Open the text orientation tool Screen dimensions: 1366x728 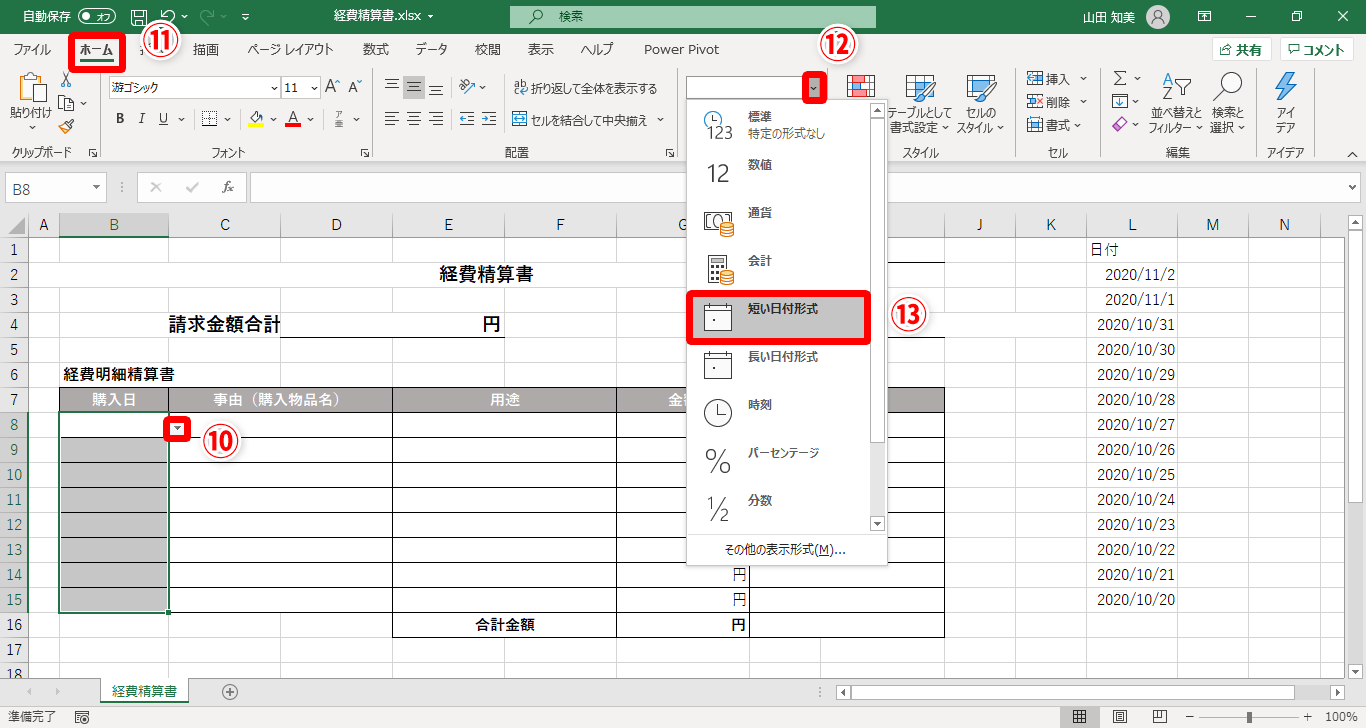pyautogui.click(x=469, y=87)
